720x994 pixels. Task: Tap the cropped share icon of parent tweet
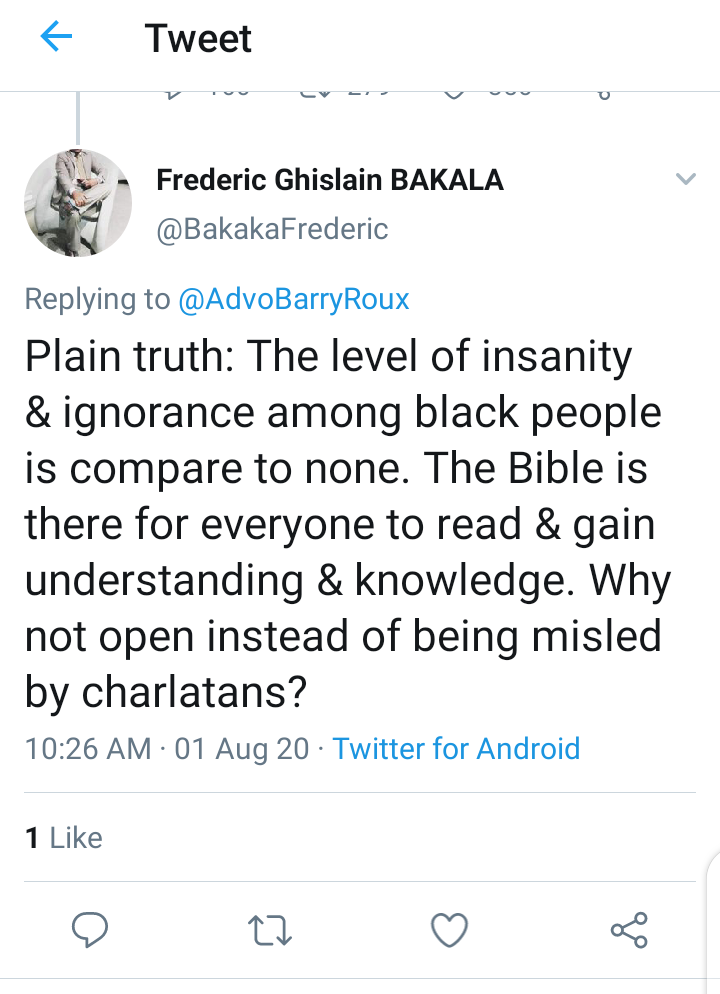[x=604, y=95]
